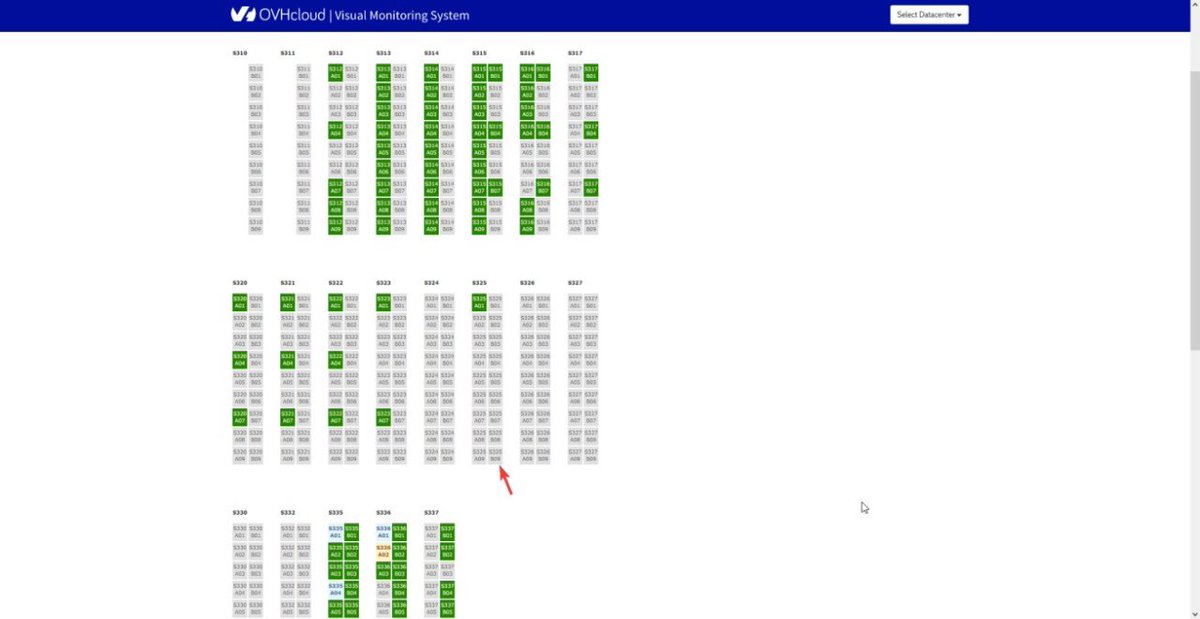Image resolution: width=1200 pixels, height=619 pixels.
Task: Click the S336 row header label
Action: point(383,512)
